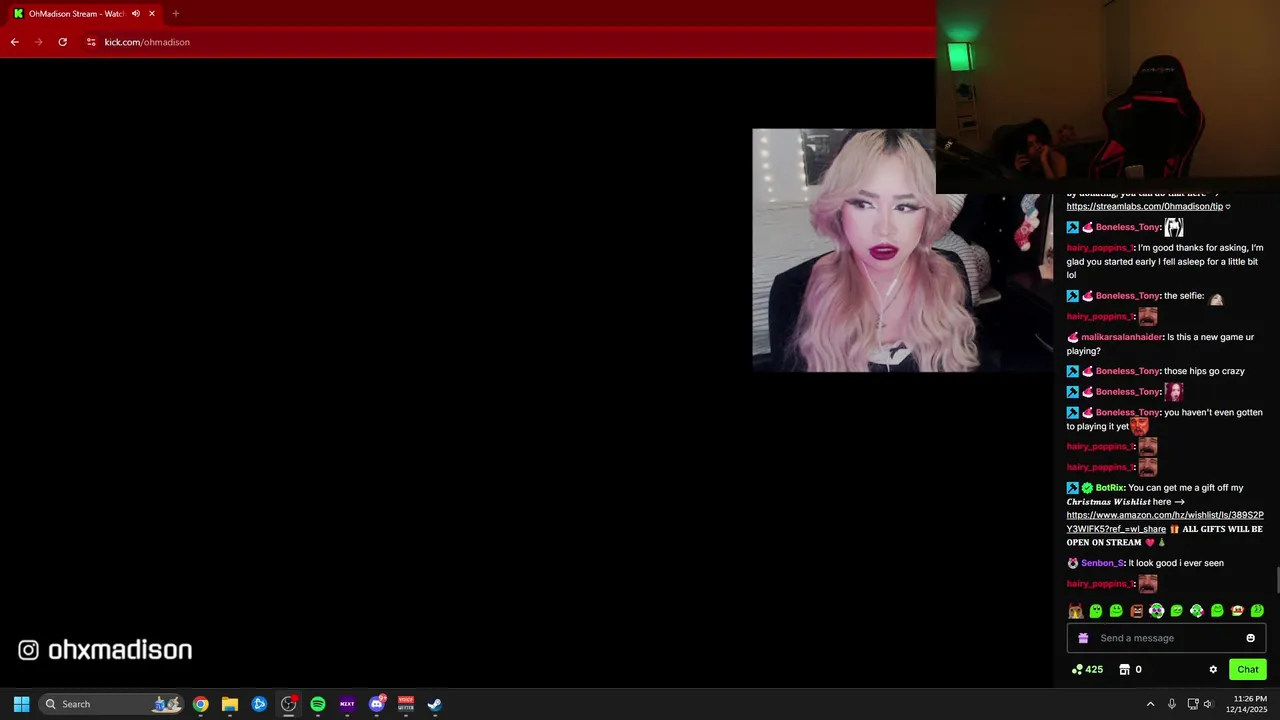
Task: Click the blonde streamer's webcam video
Action: click(x=900, y=250)
